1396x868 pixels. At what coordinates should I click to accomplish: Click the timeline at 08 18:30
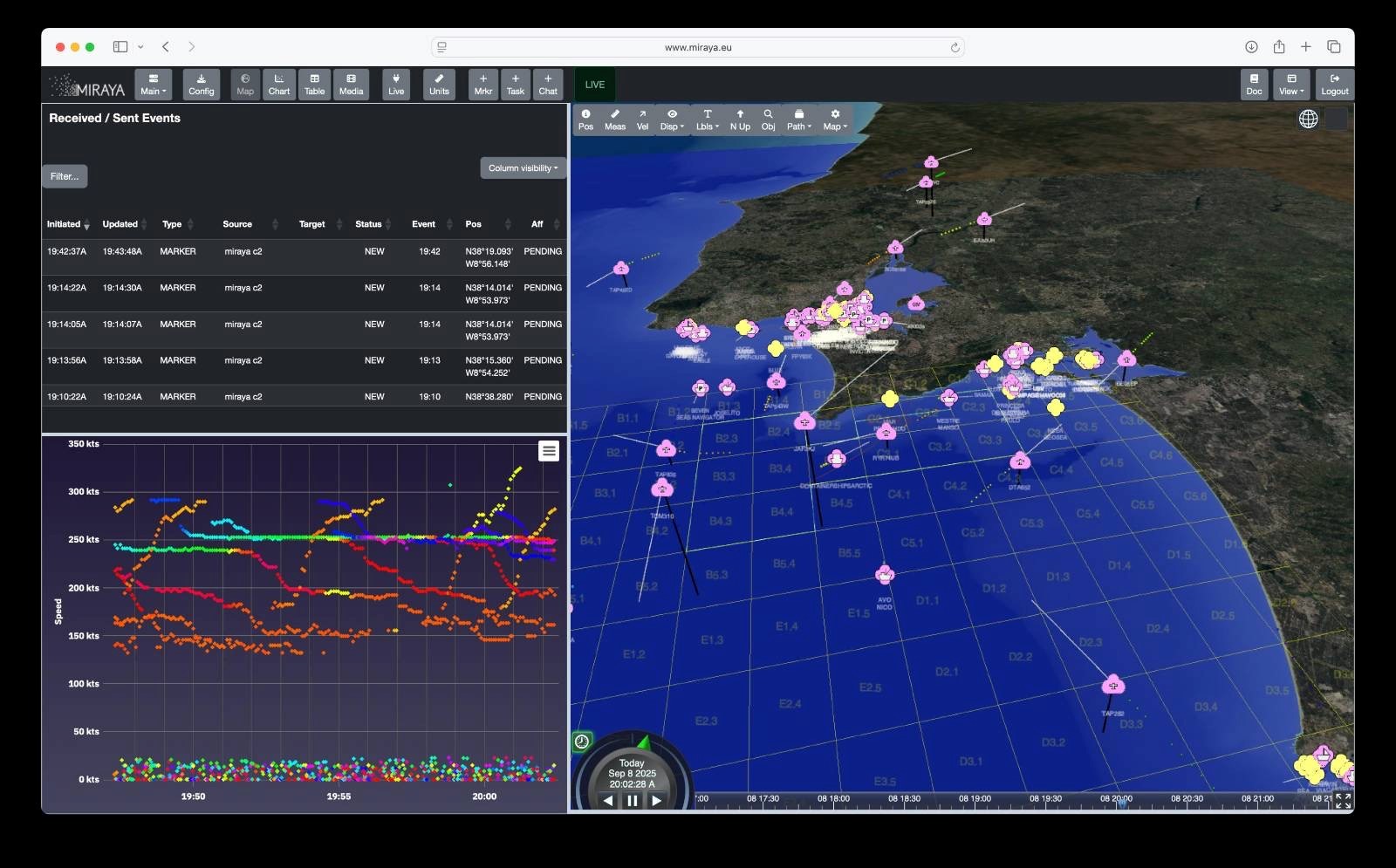click(x=904, y=799)
